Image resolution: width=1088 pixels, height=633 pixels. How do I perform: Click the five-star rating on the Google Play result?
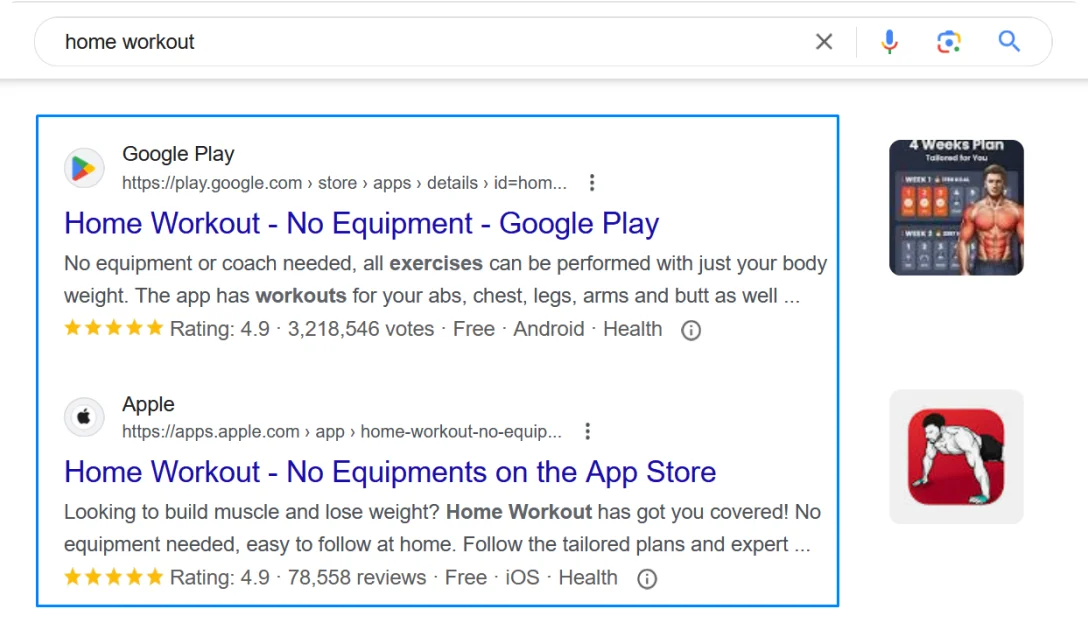(x=114, y=328)
